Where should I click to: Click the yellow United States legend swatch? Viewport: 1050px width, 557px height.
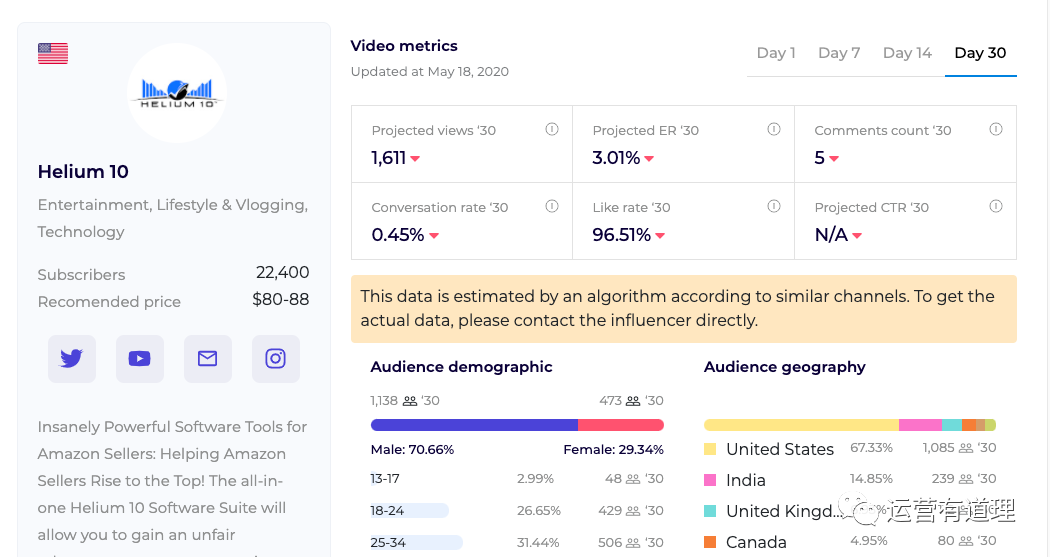[x=710, y=450]
